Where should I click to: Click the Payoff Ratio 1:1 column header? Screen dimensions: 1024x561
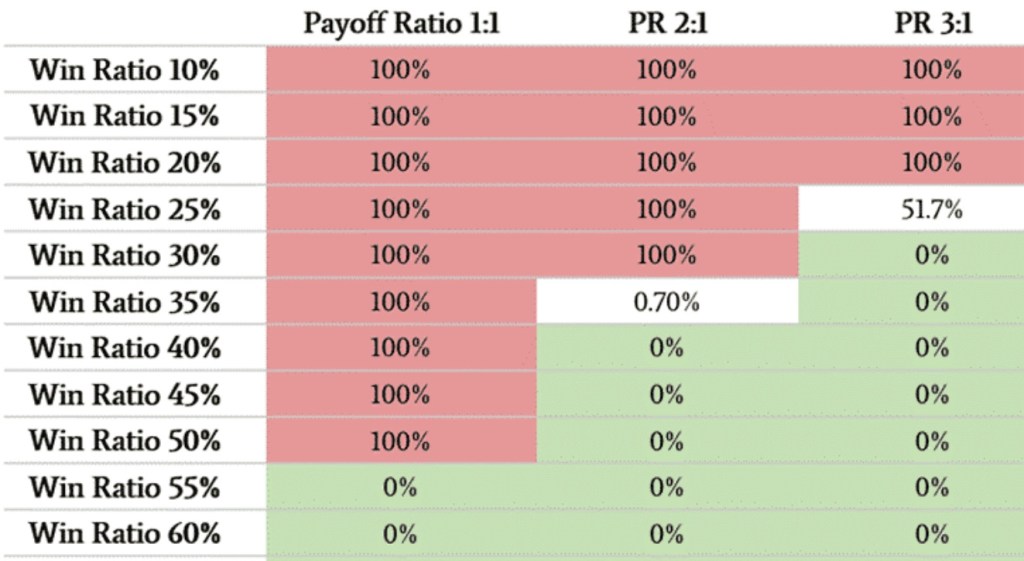coord(401,24)
